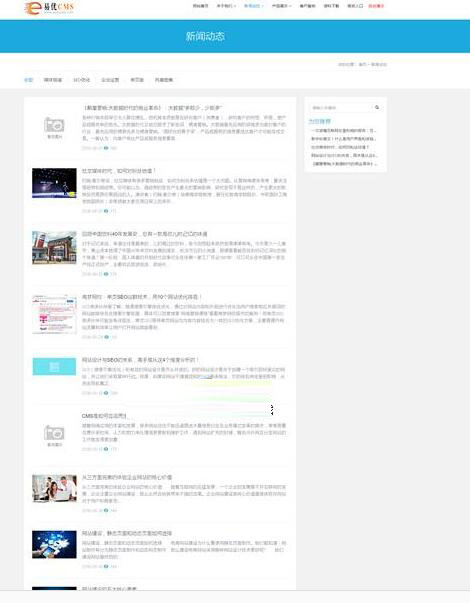
Task: Click view-count eye icon under 从三方面 article
Action: 106,511
